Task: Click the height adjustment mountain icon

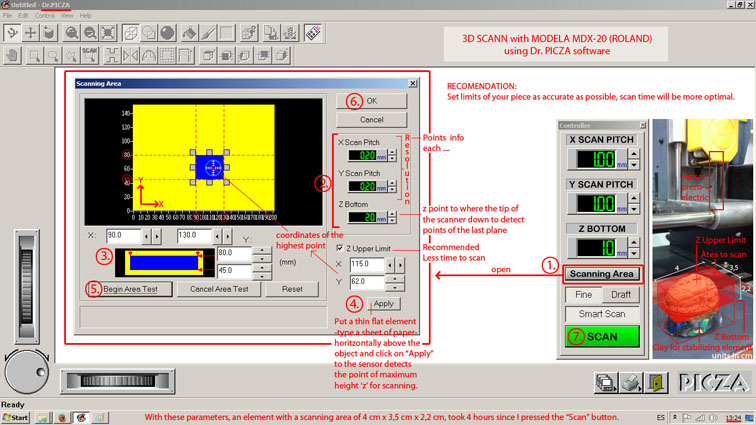Action: coord(290,33)
